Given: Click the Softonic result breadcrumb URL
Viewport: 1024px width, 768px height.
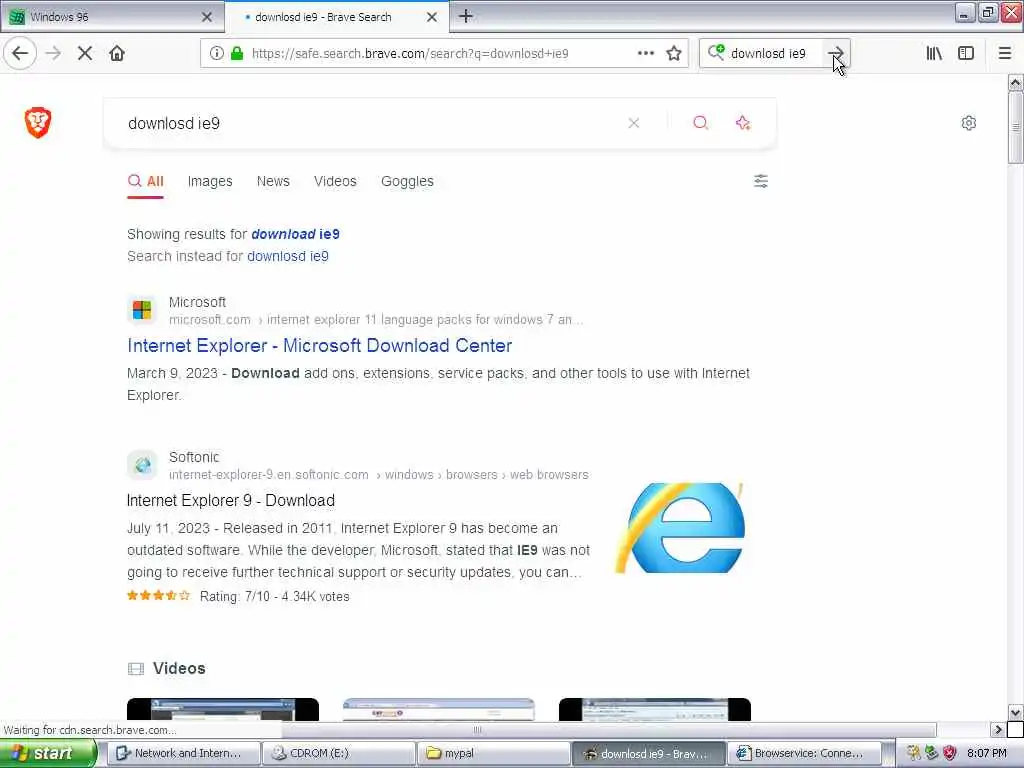Looking at the screenshot, I should coord(379,475).
